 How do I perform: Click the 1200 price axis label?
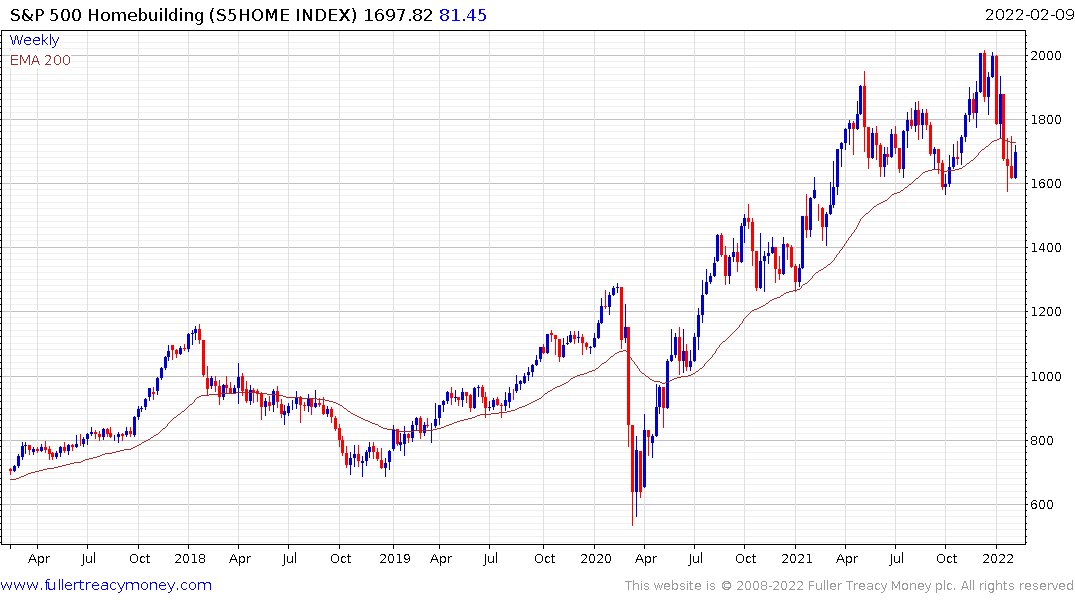pyautogui.click(x=1046, y=312)
